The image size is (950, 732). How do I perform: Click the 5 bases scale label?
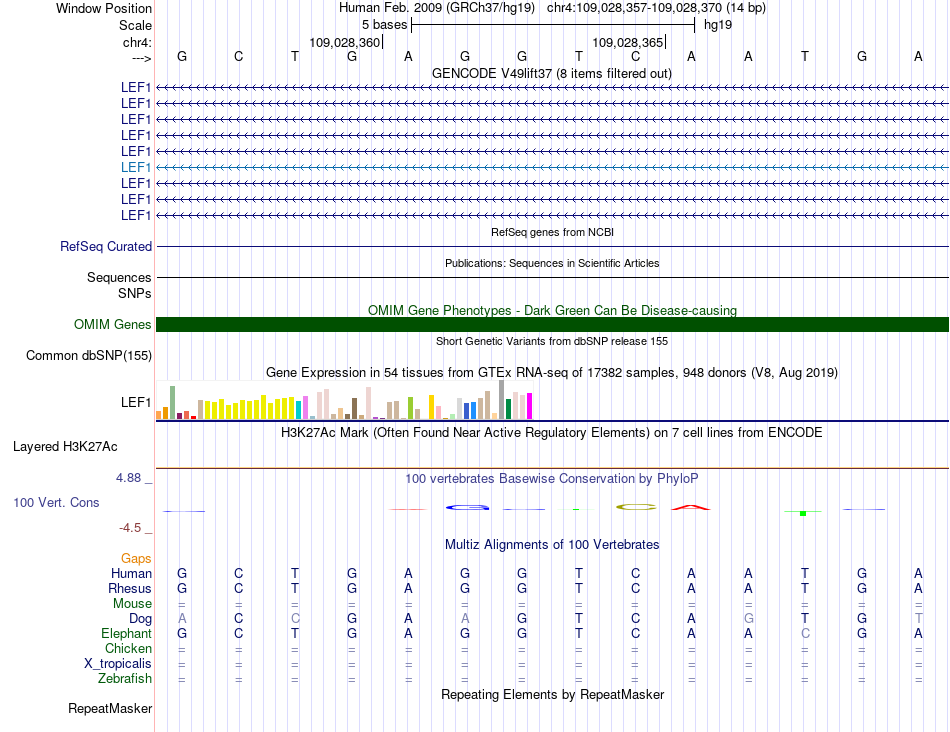pos(384,25)
